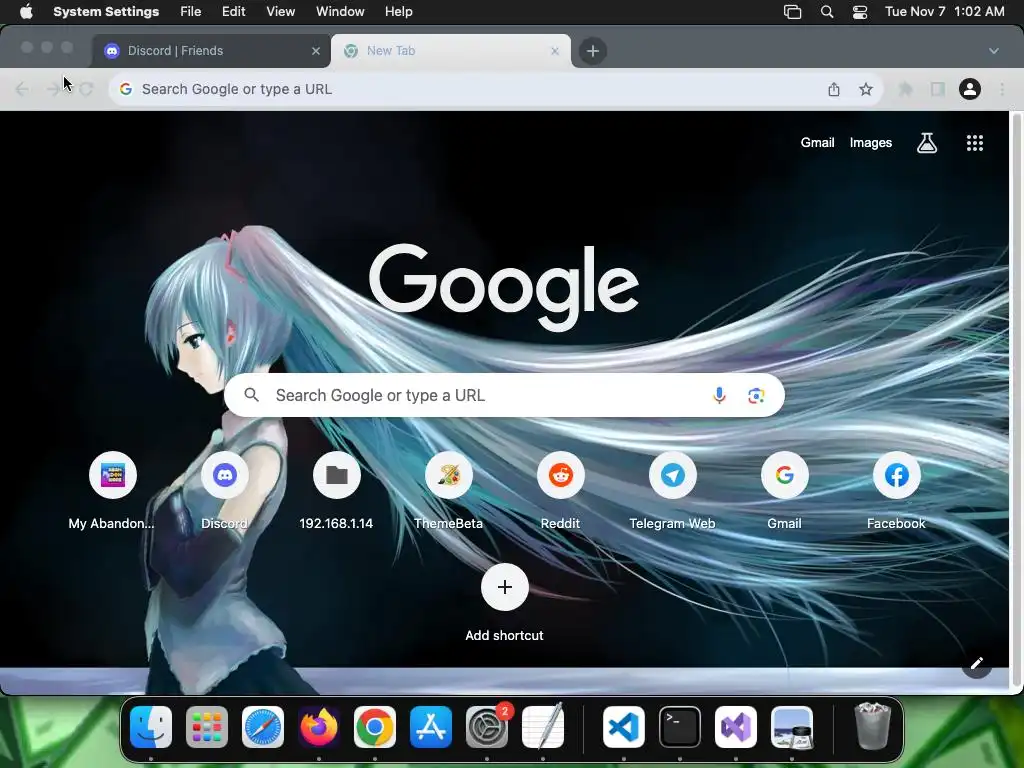
Task: Open Chrome's three-dot menu
Action: click(1002, 89)
